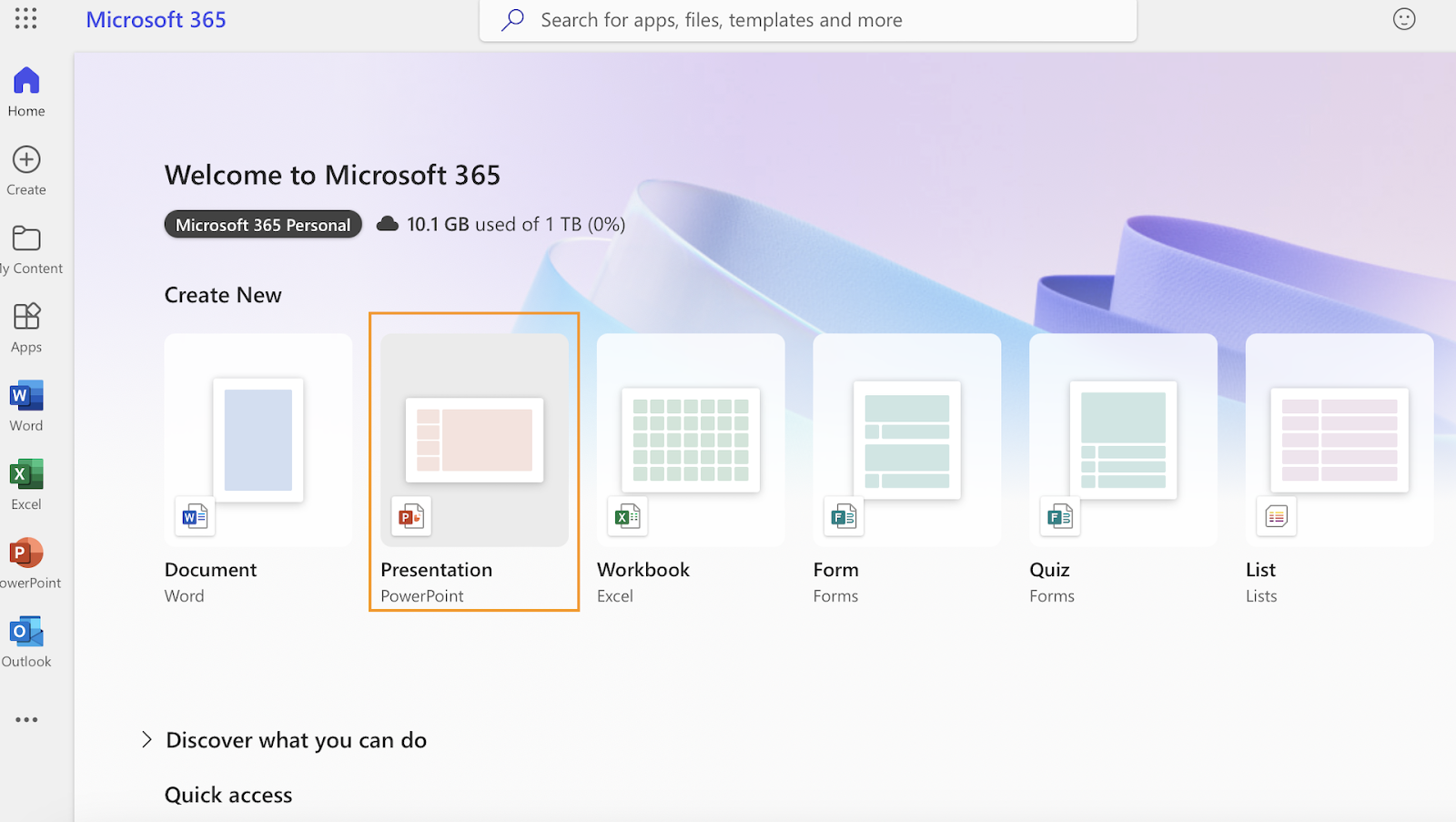Click the Microsoft 365 header title
Image resolution: width=1456 pixels, height=822 pixels.
tap(156, 19)
